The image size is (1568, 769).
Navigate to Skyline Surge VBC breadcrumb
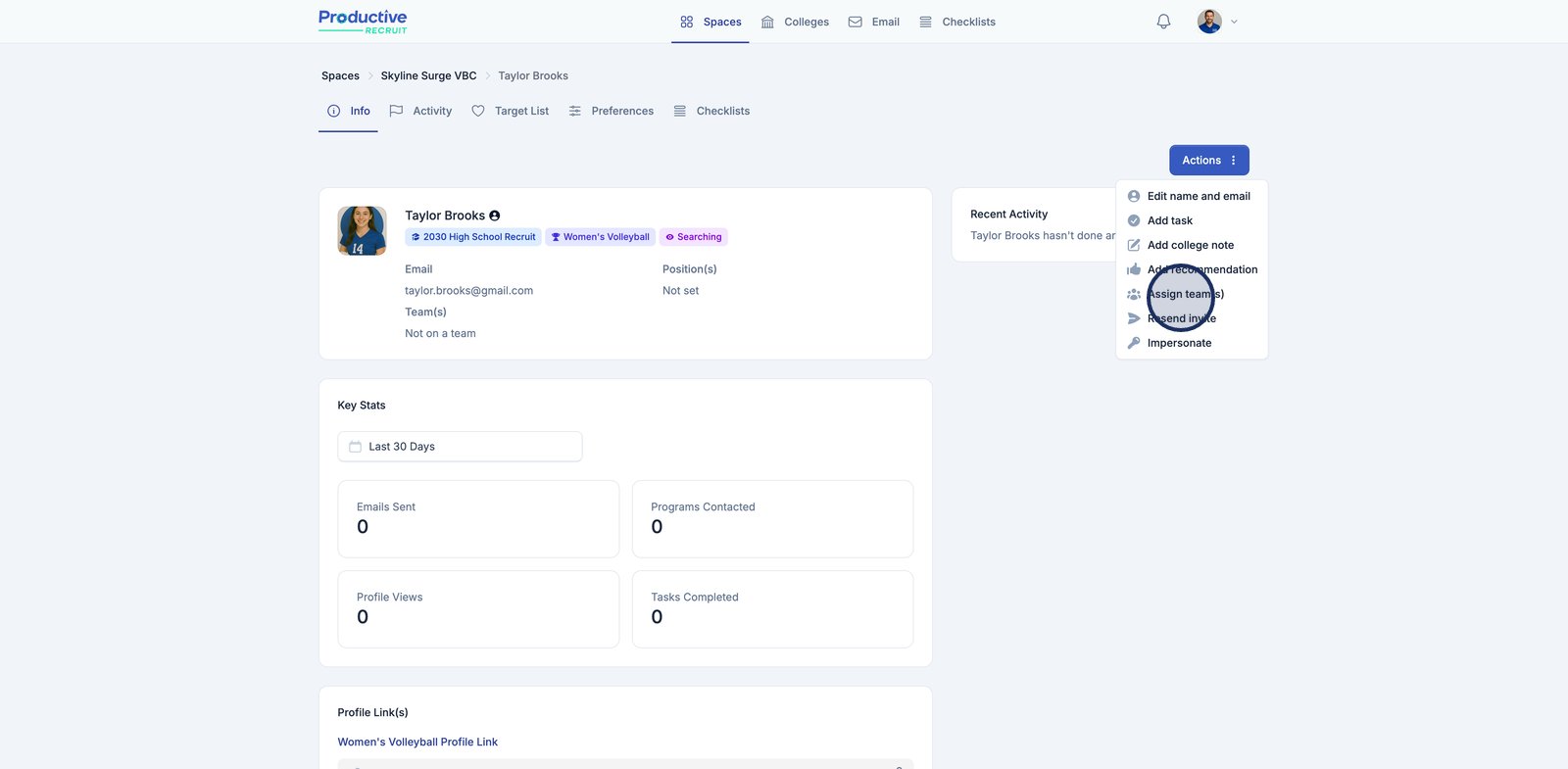(428, 76)
